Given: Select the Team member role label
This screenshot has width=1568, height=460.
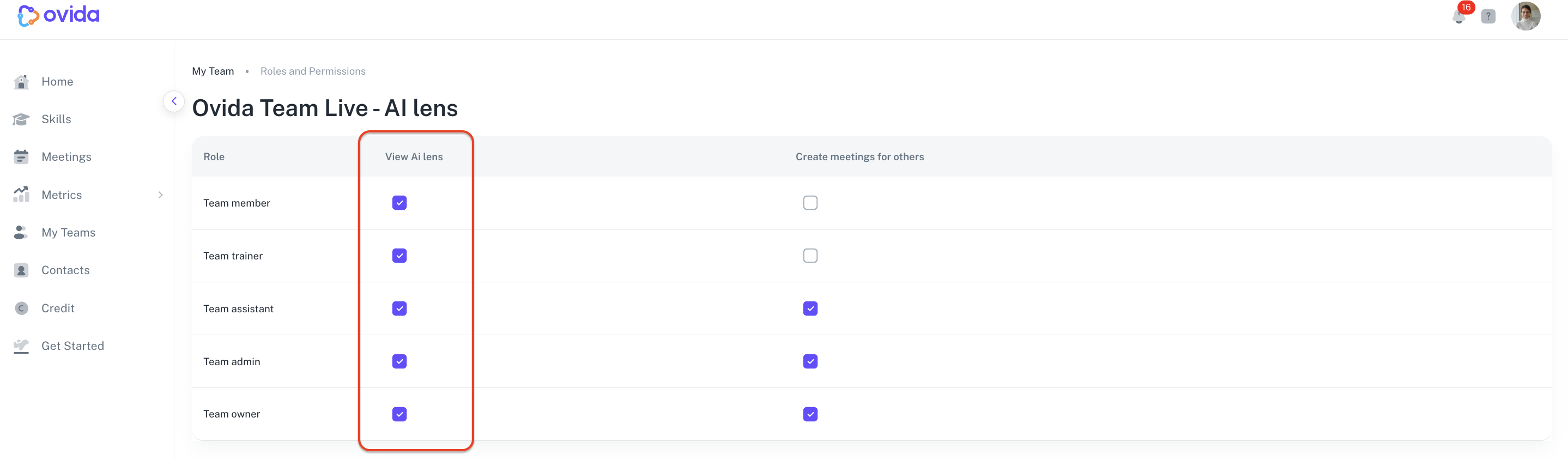Looking at the screenshot, I should click(x=237, y=203).
